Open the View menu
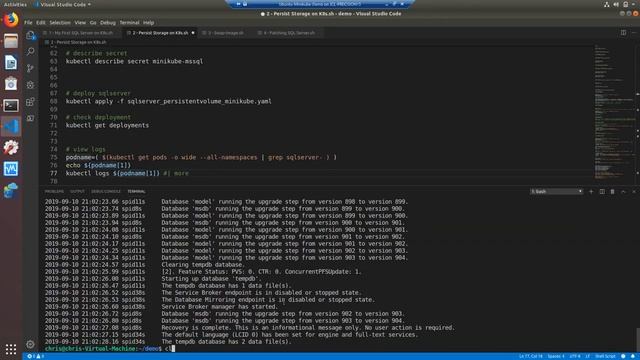The image size is (640, 360). [x=80, y=23]
